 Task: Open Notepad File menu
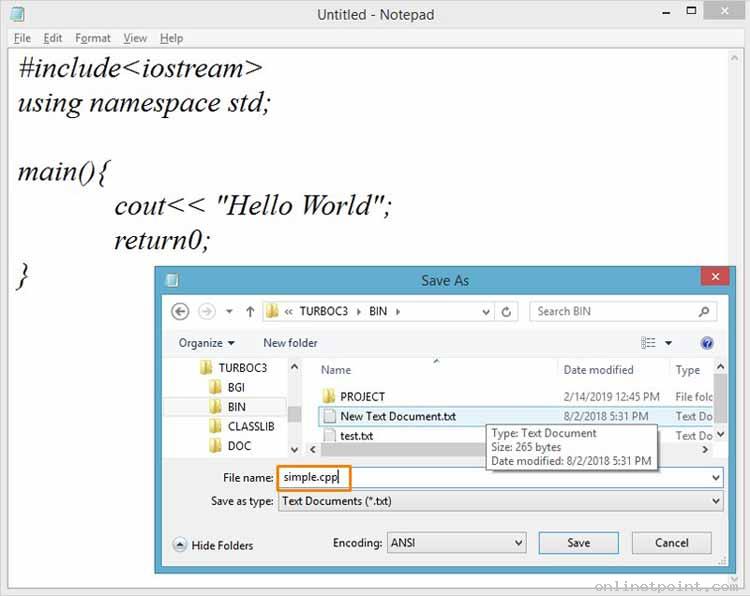click(x=22, y=38)
